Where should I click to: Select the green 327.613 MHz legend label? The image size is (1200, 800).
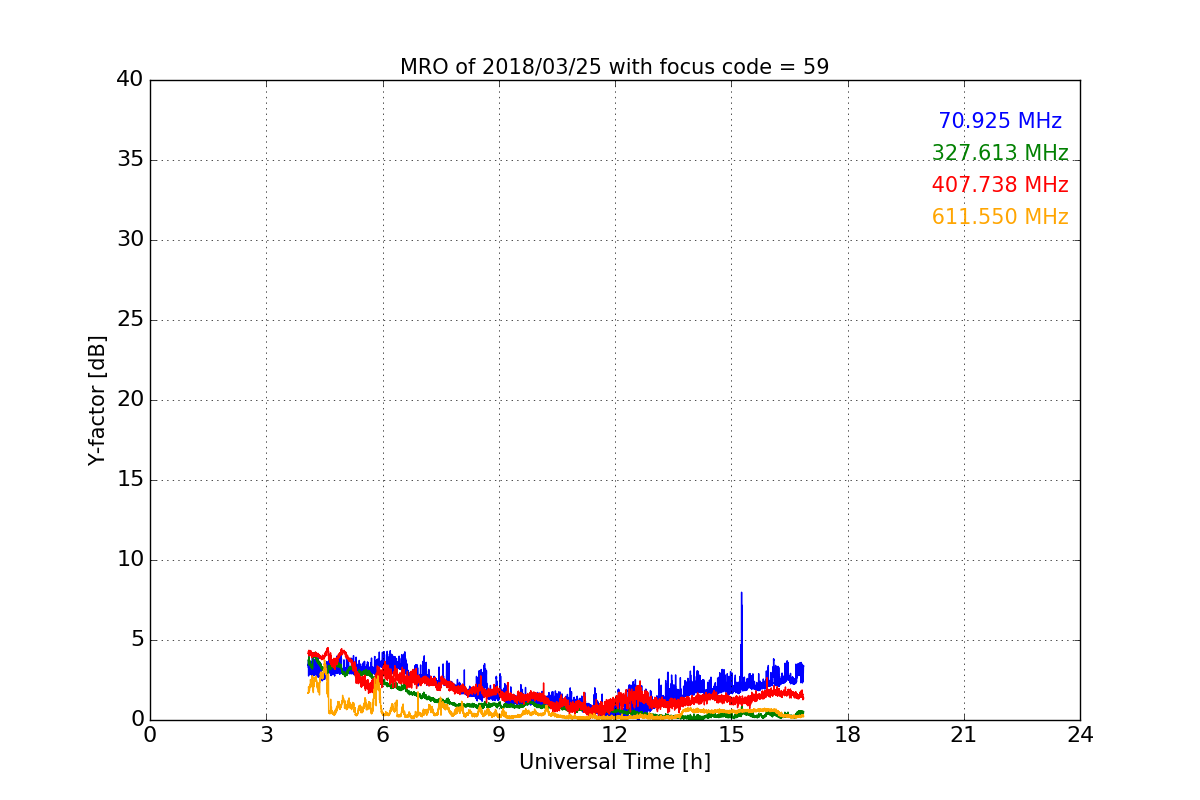(1000, 153)
